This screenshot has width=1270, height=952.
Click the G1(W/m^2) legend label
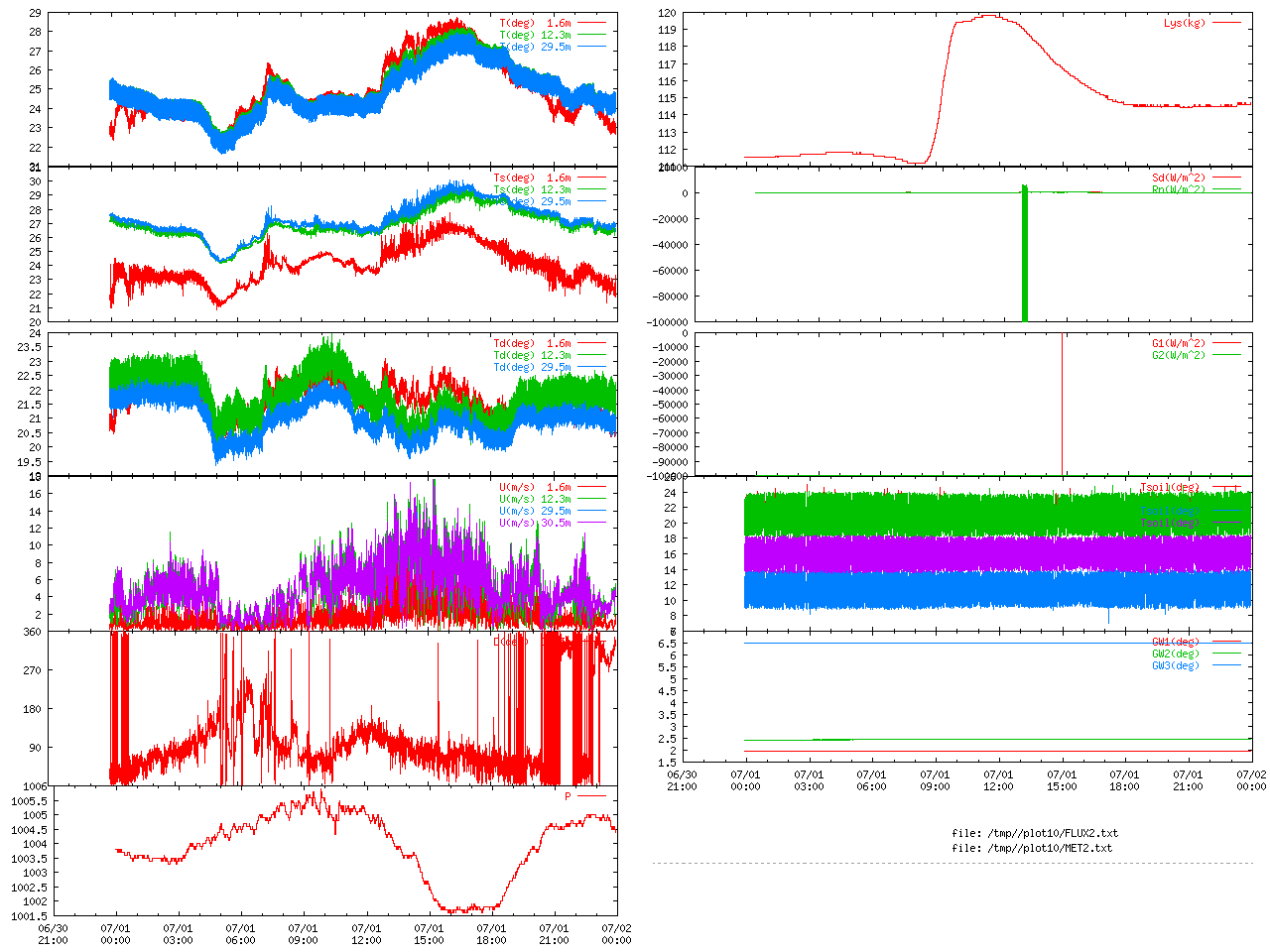coord(1179,344)
